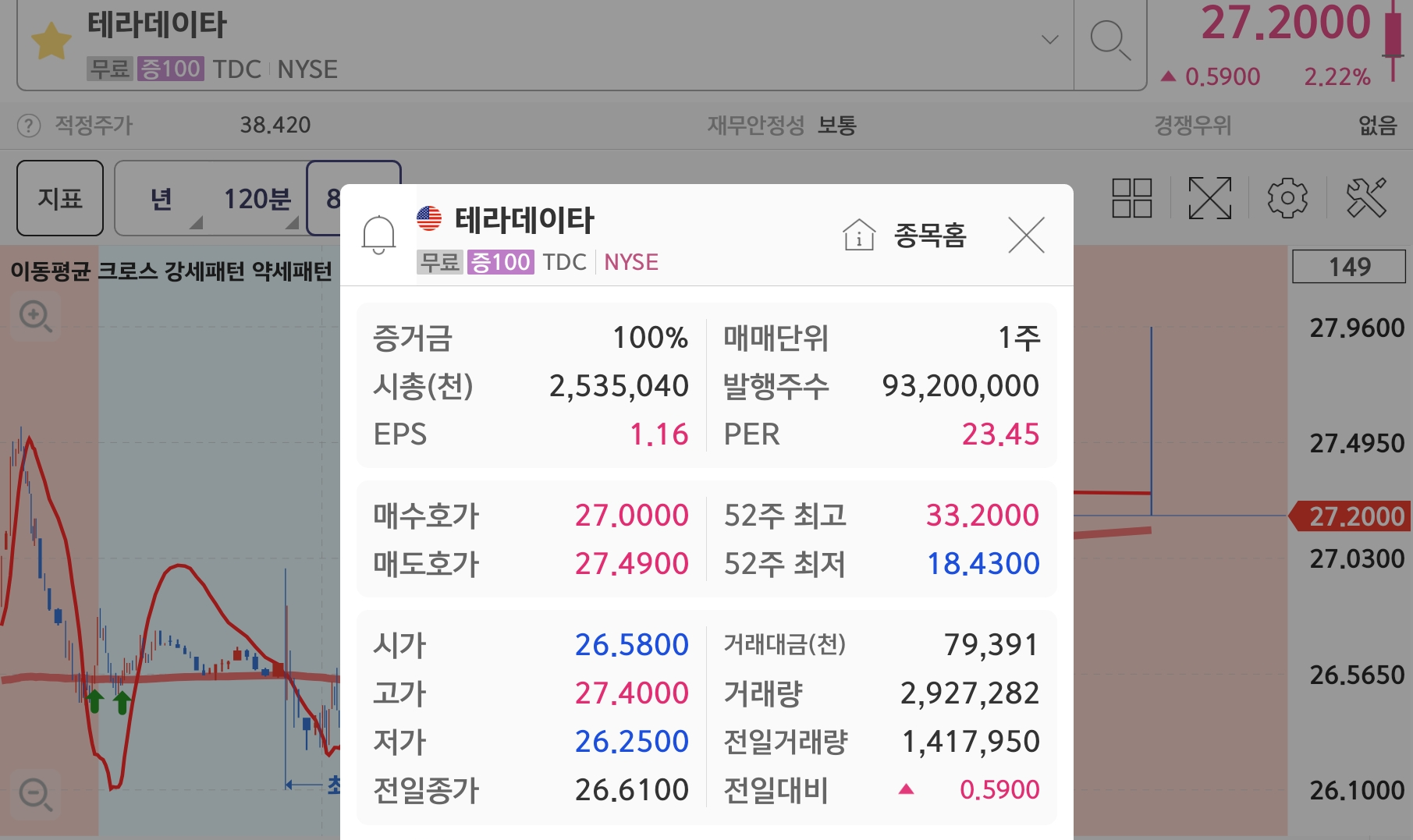Select the 저가 26.2500 value
Image resolution: width=1413 pixels, height=840 pixels.
[x=632, y=742]
